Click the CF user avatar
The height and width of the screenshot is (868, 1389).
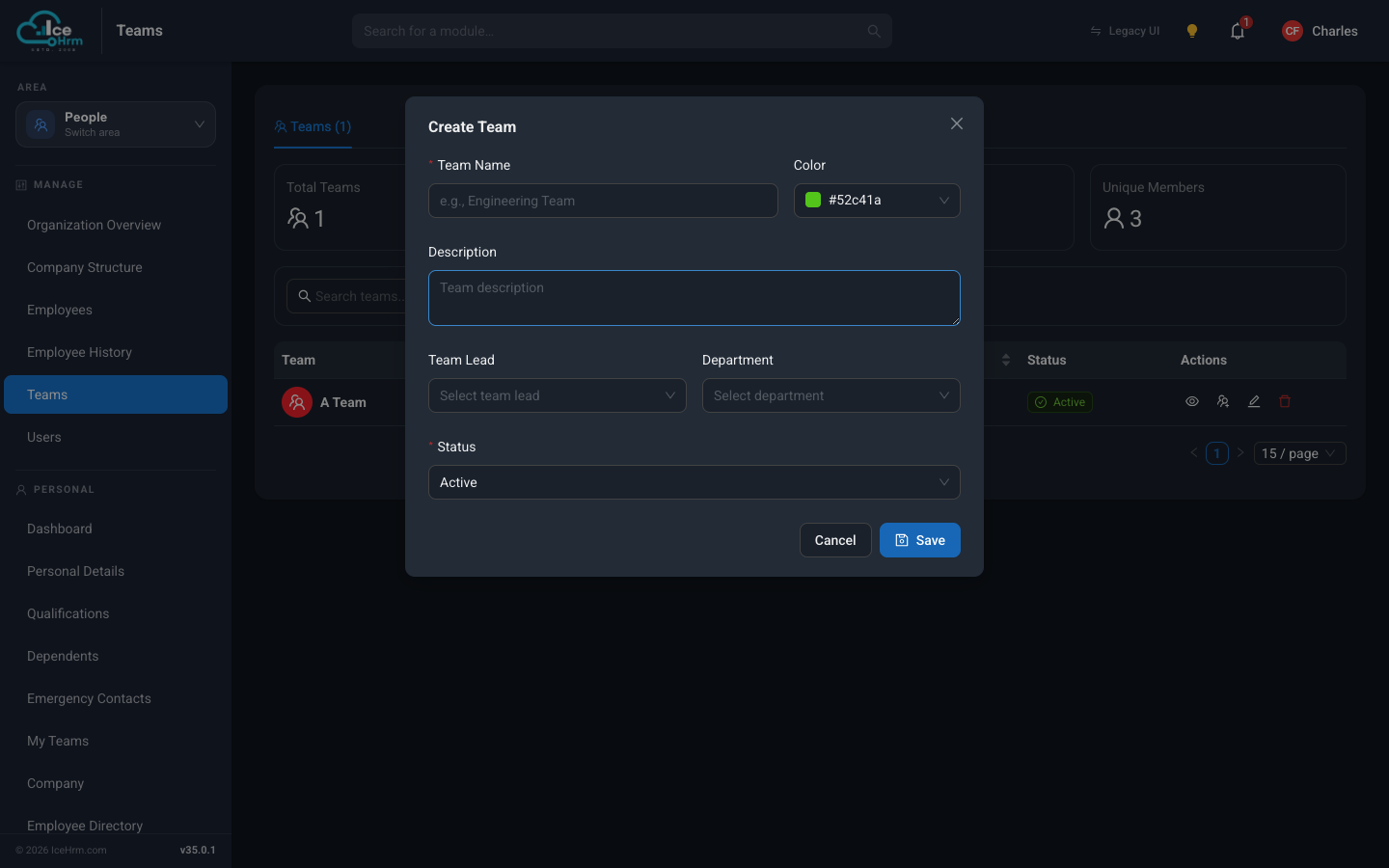(x=1293, y=31)
